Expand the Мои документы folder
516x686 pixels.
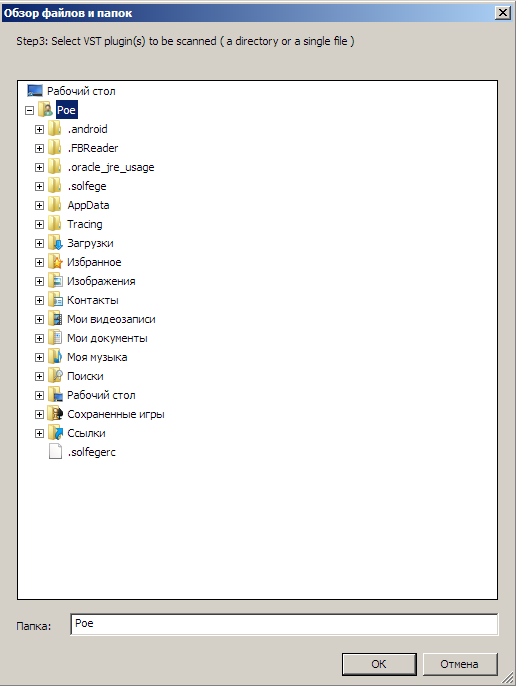(x=39, y=339)
